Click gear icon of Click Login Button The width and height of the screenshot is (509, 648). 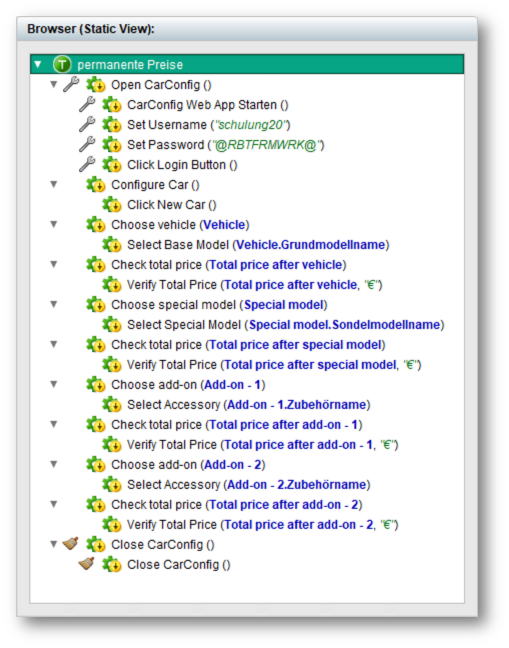tap(112, 164)
